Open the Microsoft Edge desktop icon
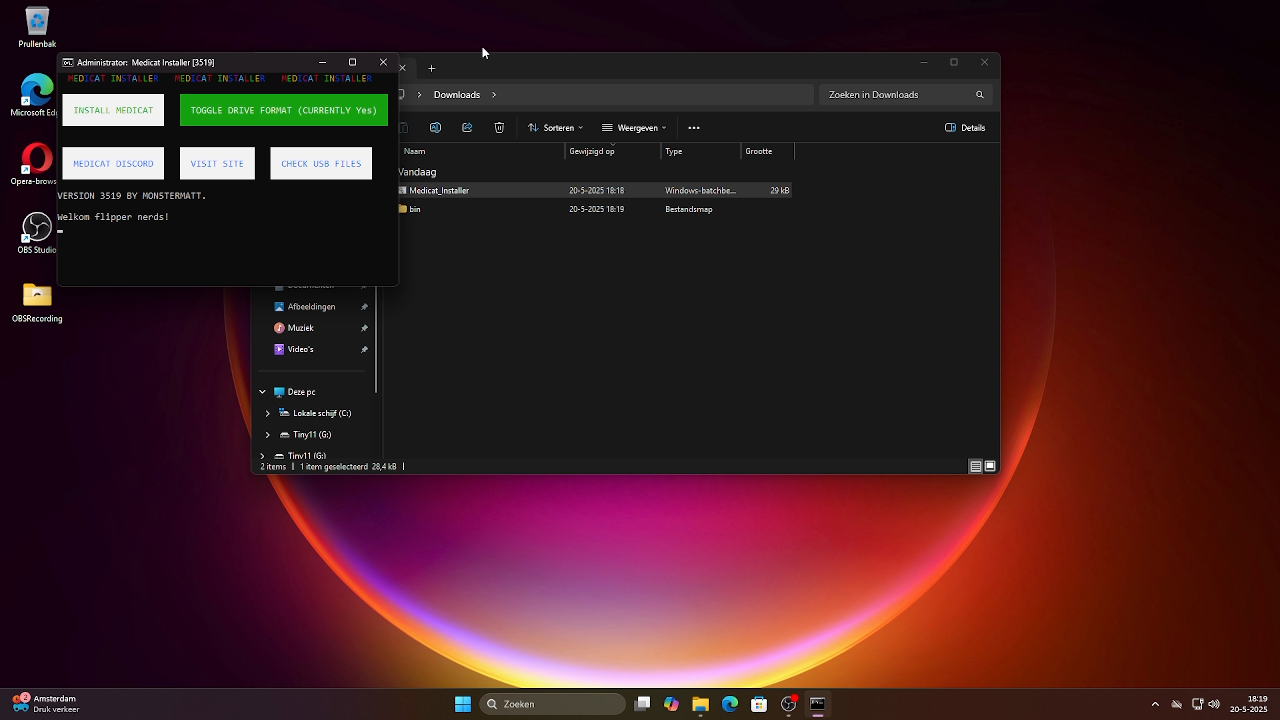The width and height of the screenshot is (1280, 720). point(37,96)
